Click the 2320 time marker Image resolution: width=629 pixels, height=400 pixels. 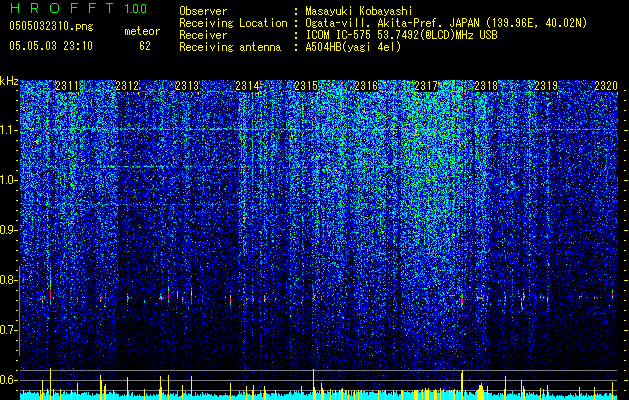pos(606,86)
